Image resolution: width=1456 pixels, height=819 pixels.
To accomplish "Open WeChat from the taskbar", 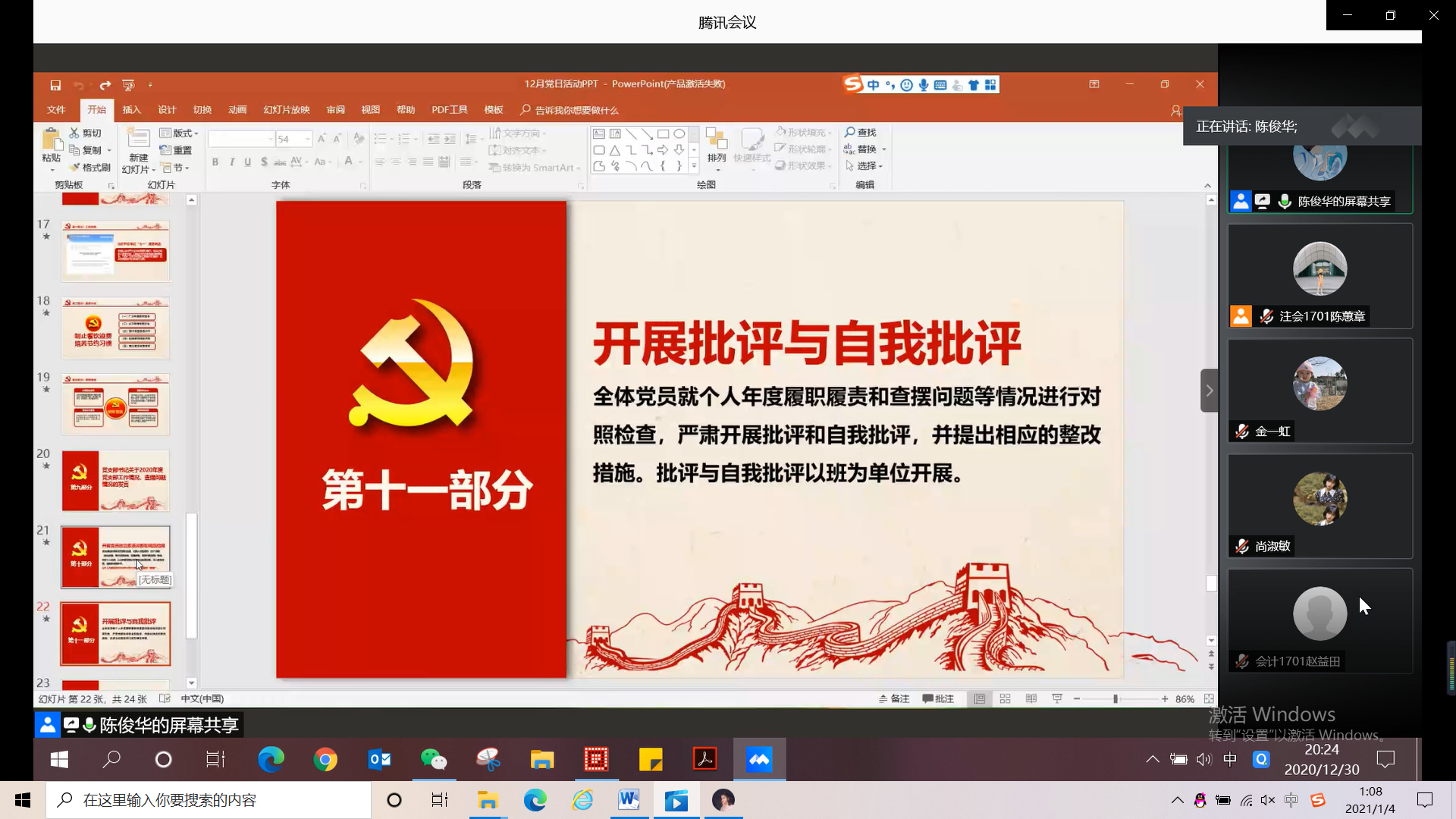I will coord(434,759).
